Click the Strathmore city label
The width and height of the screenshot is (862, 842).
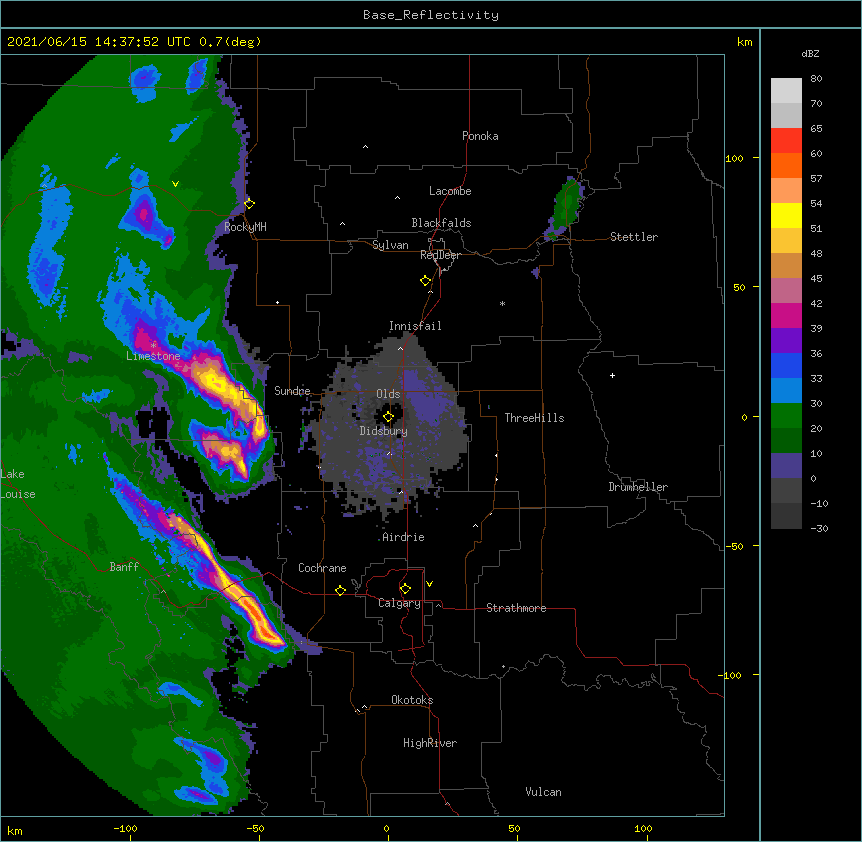click(516, 608)
